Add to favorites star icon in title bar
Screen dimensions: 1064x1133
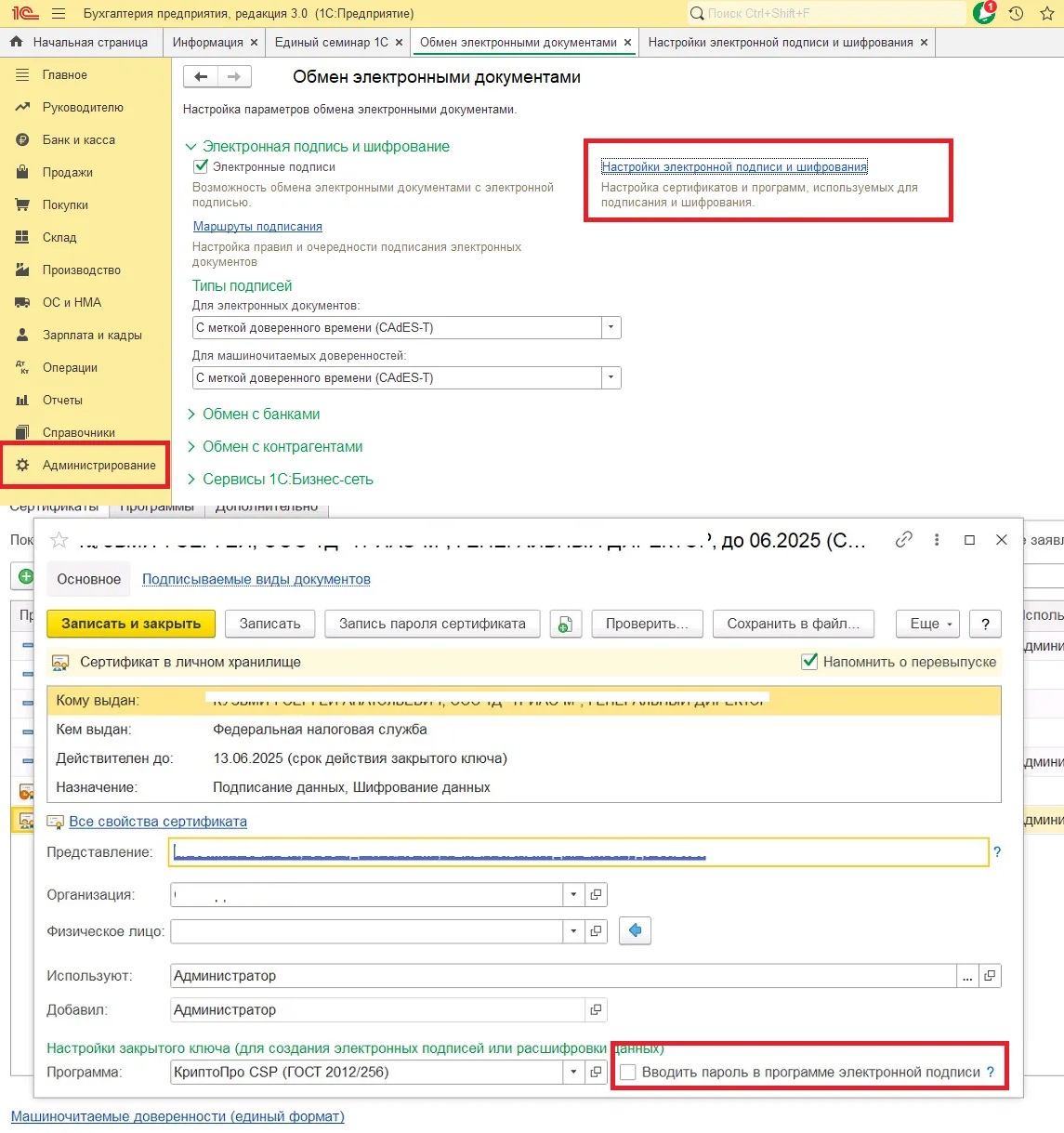(x=1047, y=14)
